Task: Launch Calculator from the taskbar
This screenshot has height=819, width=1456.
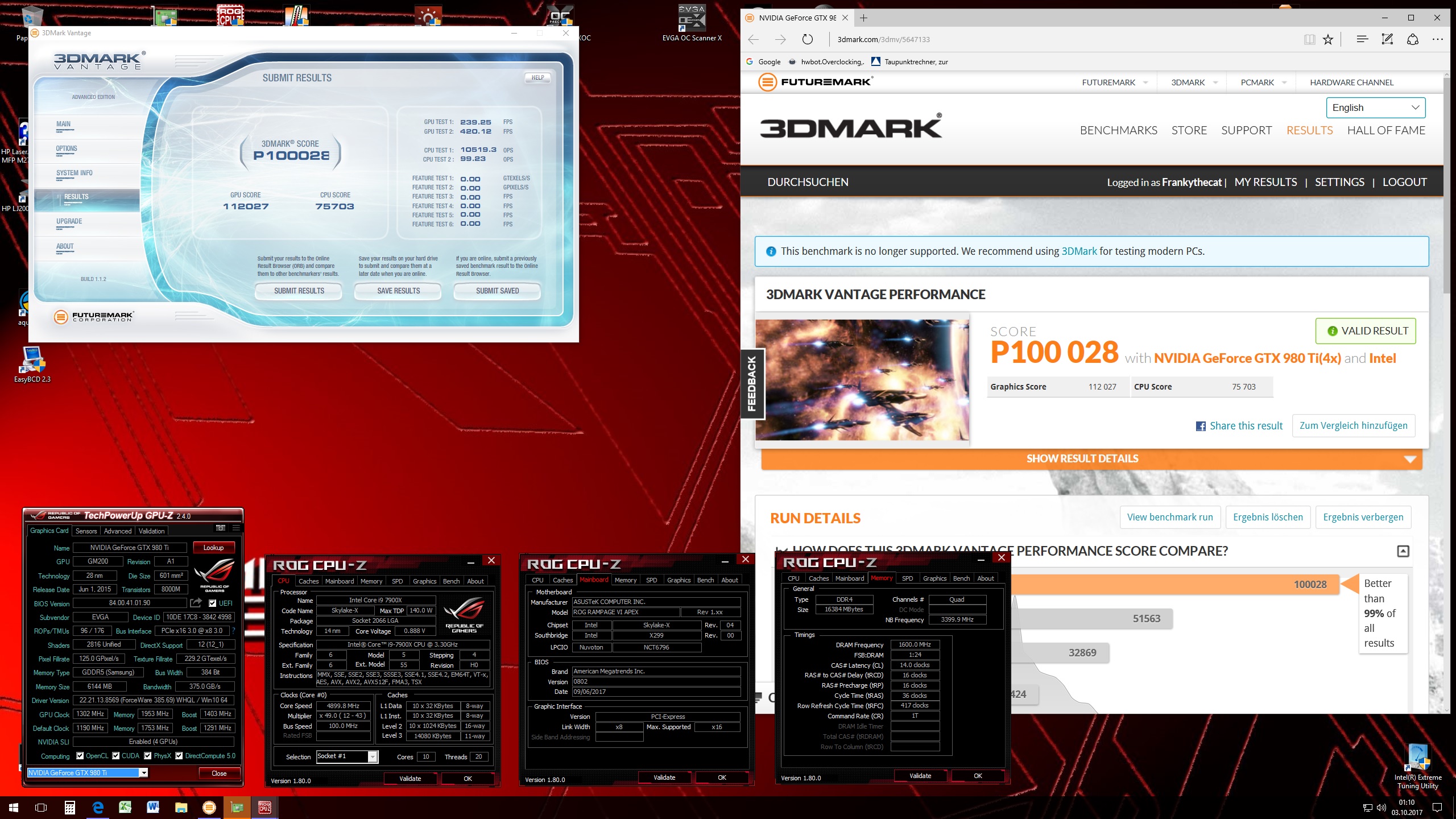Action: click(69, 808)
